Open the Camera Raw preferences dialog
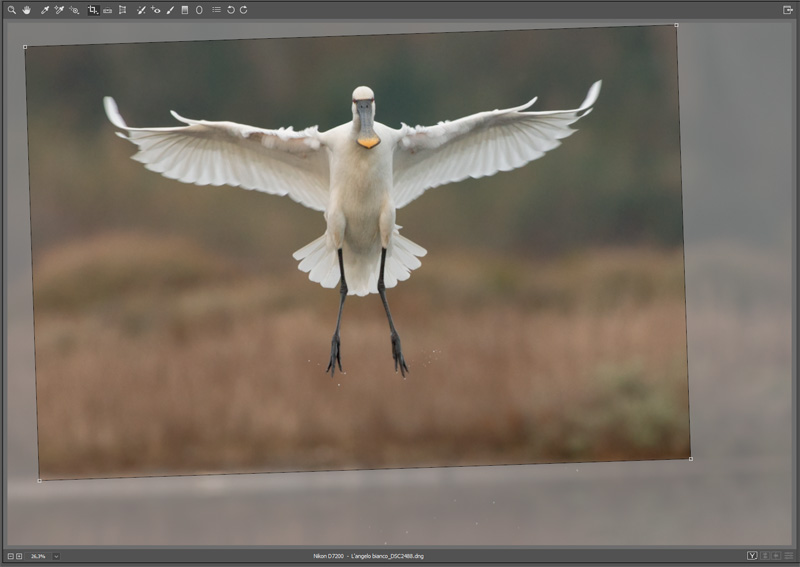The image size is (800, 567). click(216, 10)
